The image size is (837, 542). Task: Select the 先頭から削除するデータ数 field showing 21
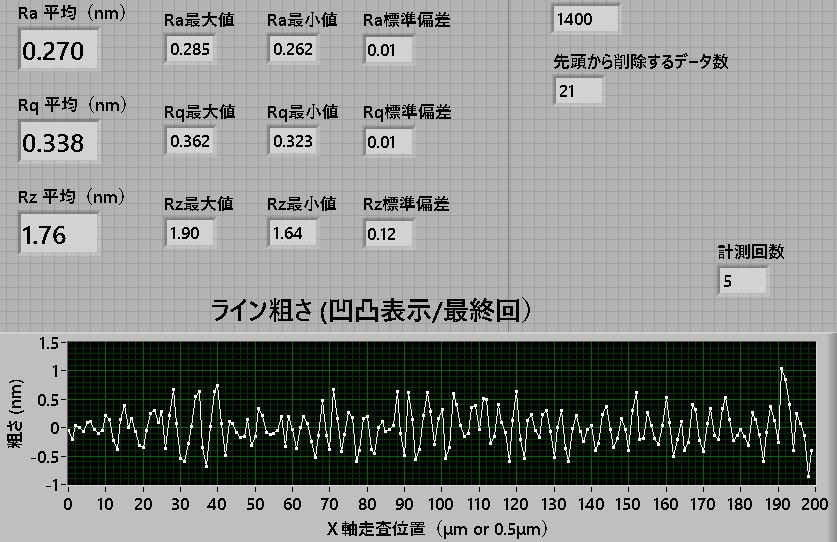(578, 91)
